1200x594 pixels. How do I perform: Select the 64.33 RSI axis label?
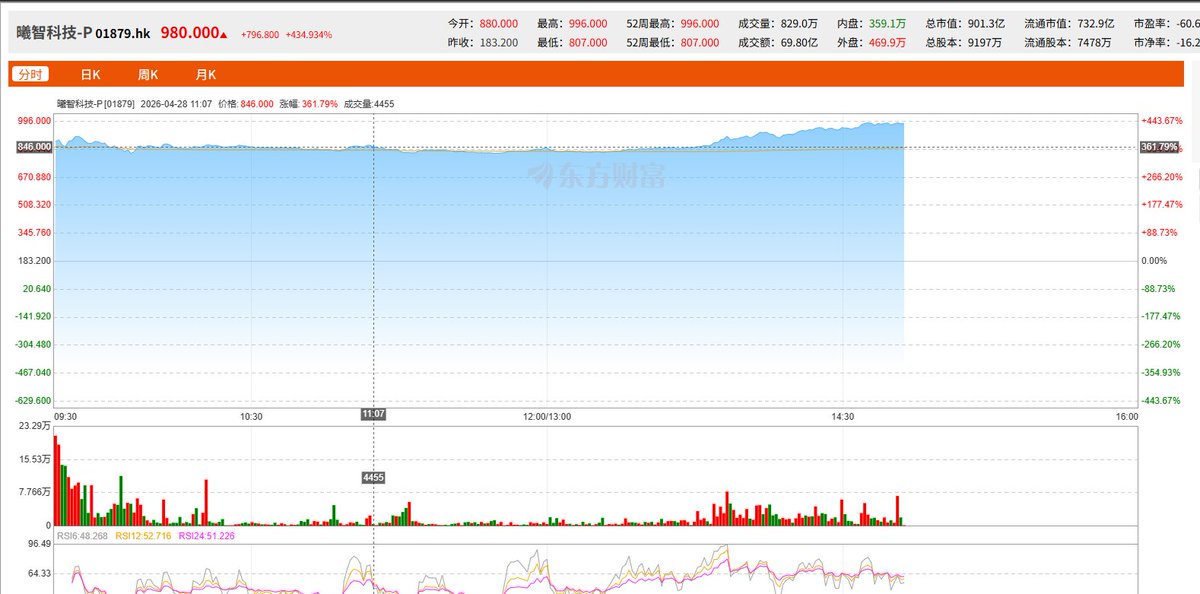click(x=39, y=574)
